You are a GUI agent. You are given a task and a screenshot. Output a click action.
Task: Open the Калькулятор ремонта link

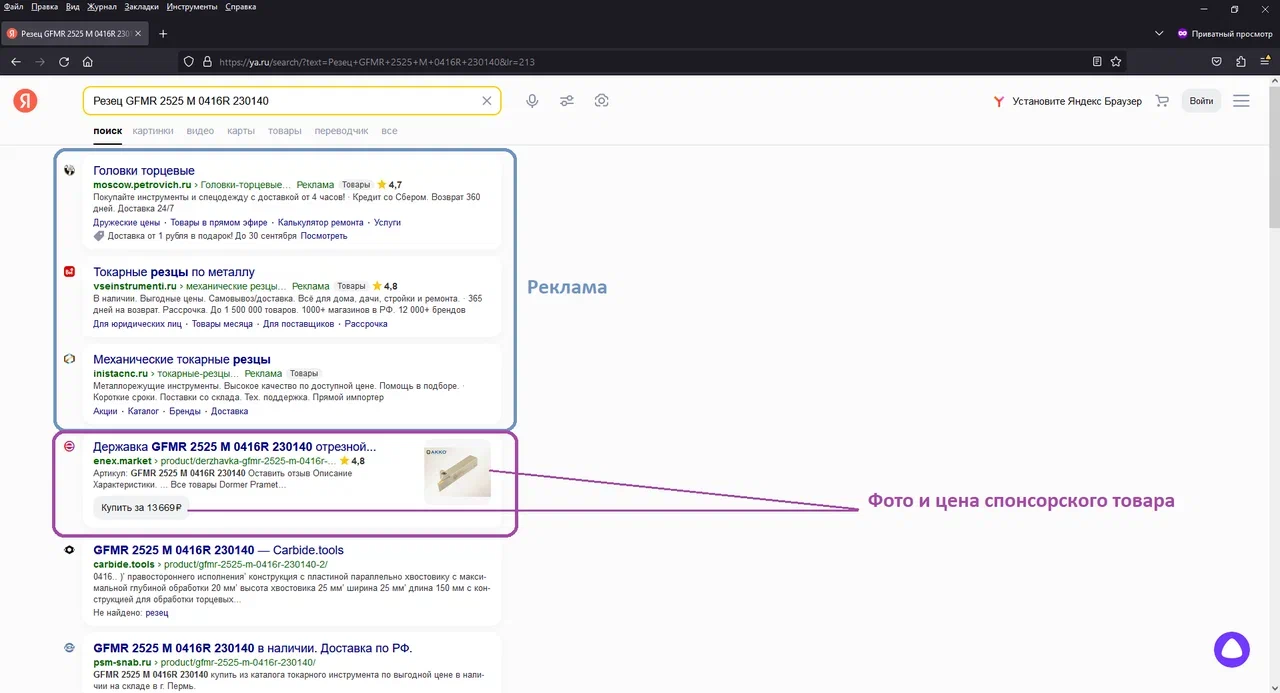(320, 223)
